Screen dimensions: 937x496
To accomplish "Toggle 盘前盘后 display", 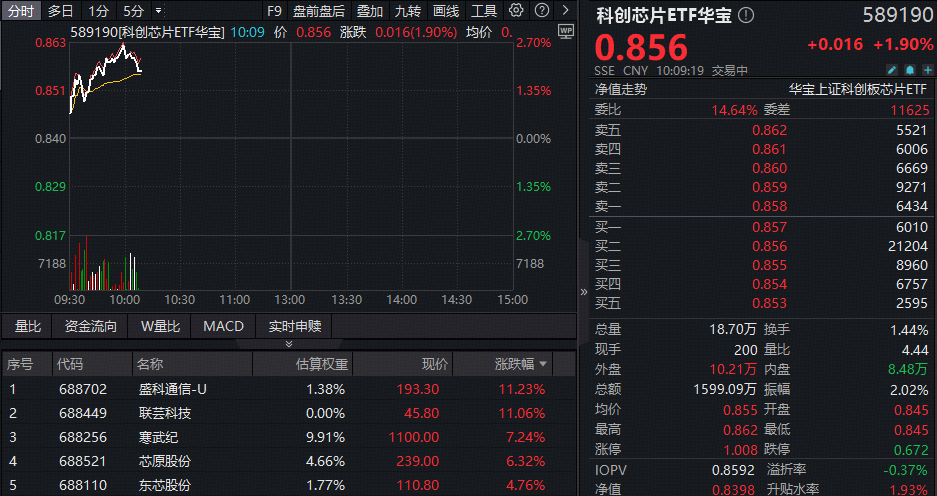I will pos(318,11).
